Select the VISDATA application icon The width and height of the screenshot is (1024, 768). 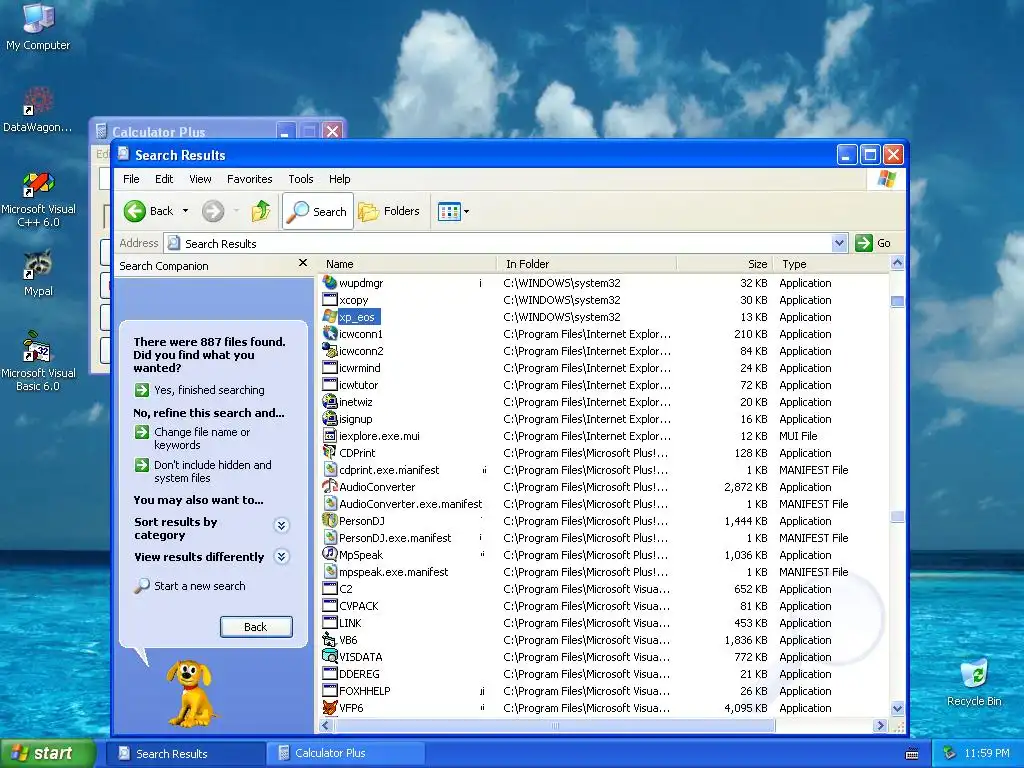pyautogui.click(x=330, y=656)
